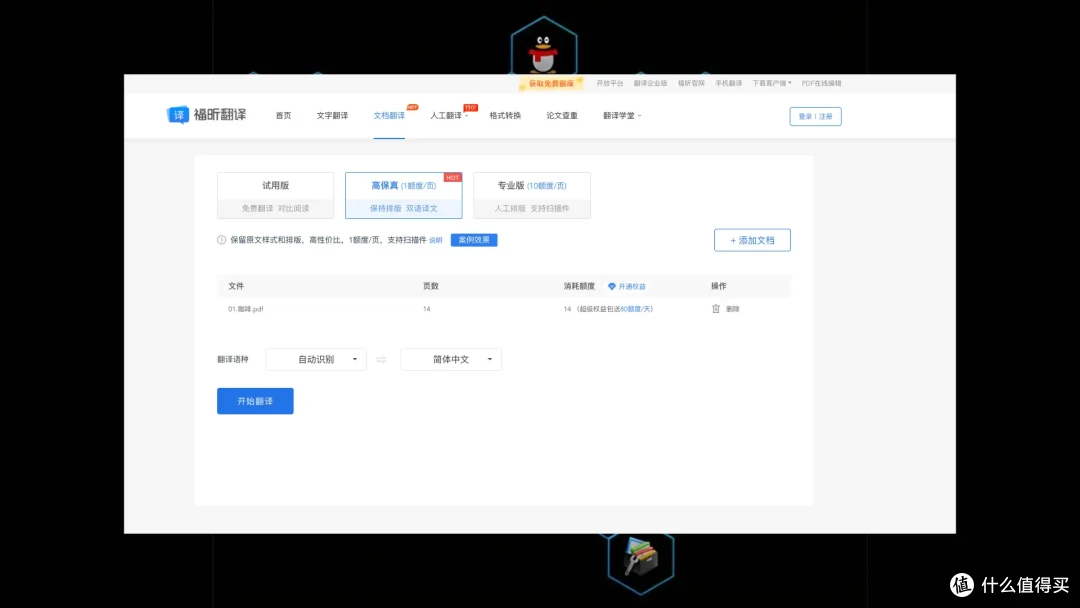Screen dimensions: 1080x608
Task: Select the 专业版 plan tab
Action: [x=532, y=196]
